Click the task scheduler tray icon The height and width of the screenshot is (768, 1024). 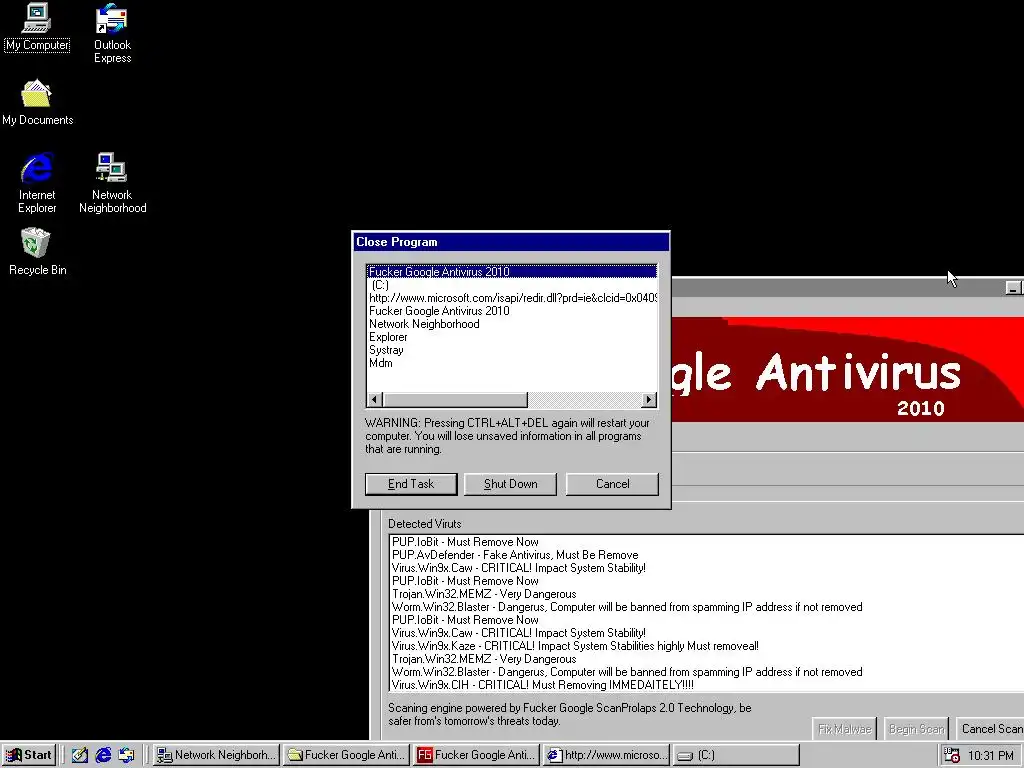click(952, 755)
